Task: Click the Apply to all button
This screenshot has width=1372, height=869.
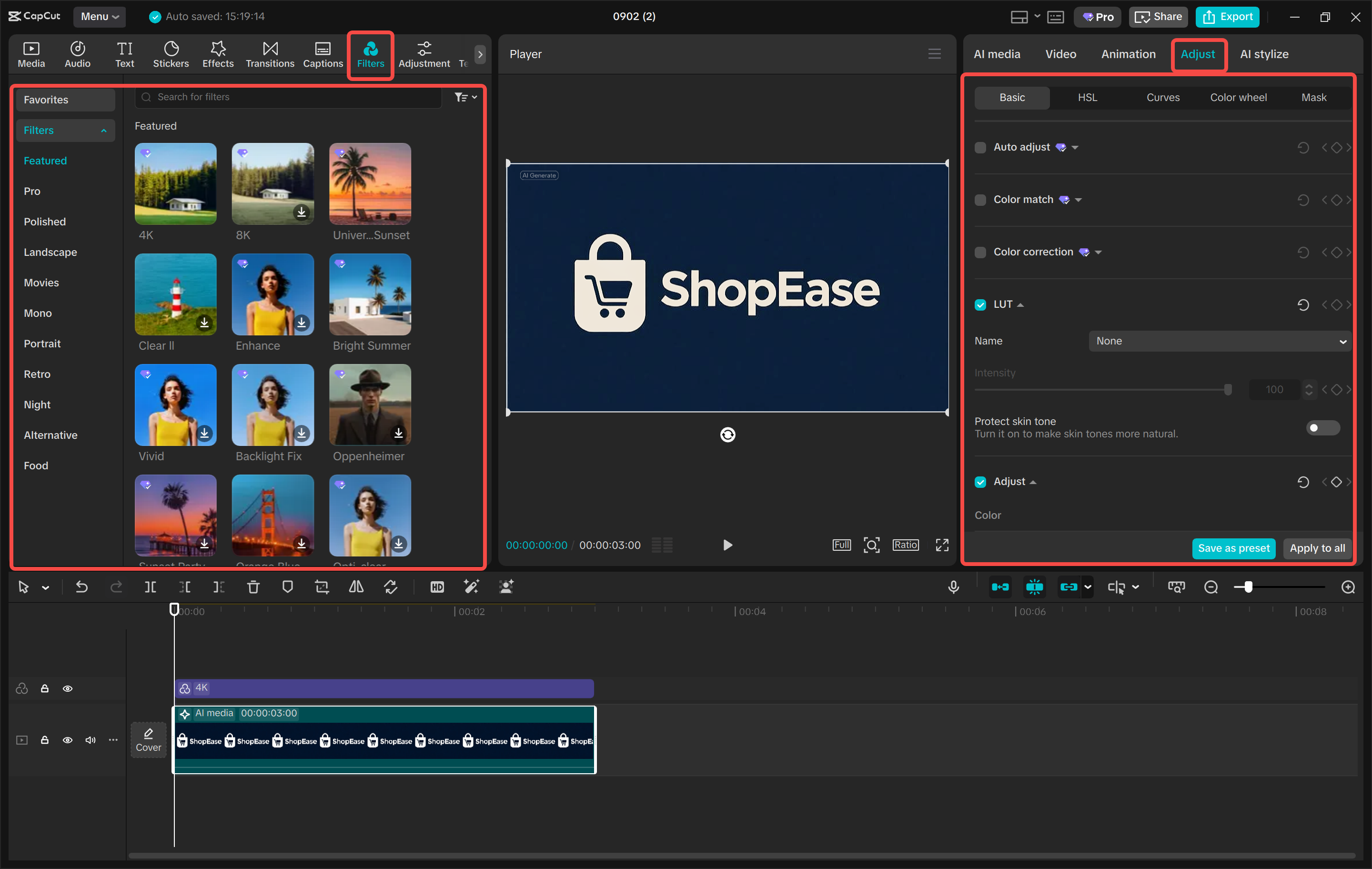Action: pyautogui.click(x=1317, y=548)
